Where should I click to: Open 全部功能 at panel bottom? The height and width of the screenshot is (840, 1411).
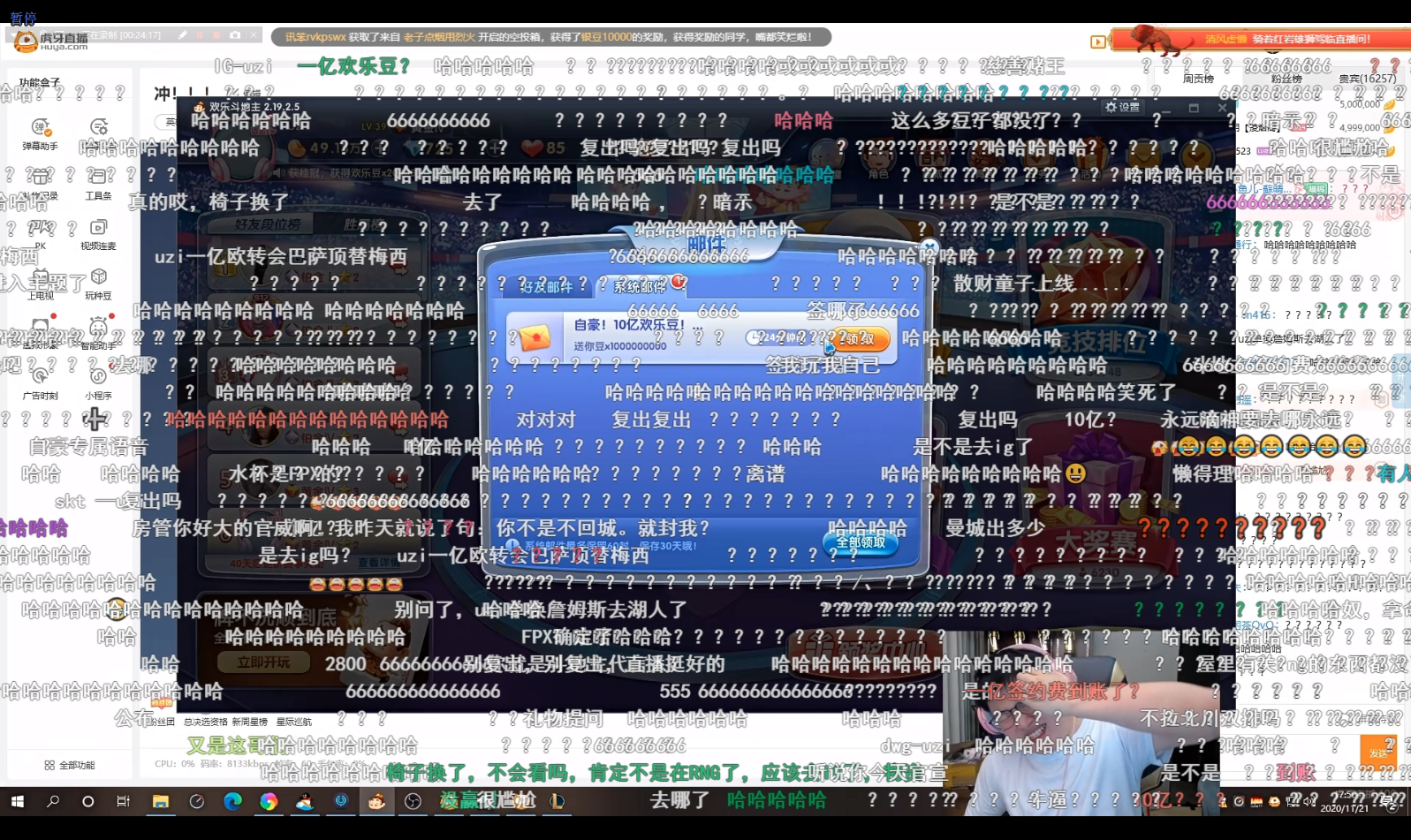[70, 765]
